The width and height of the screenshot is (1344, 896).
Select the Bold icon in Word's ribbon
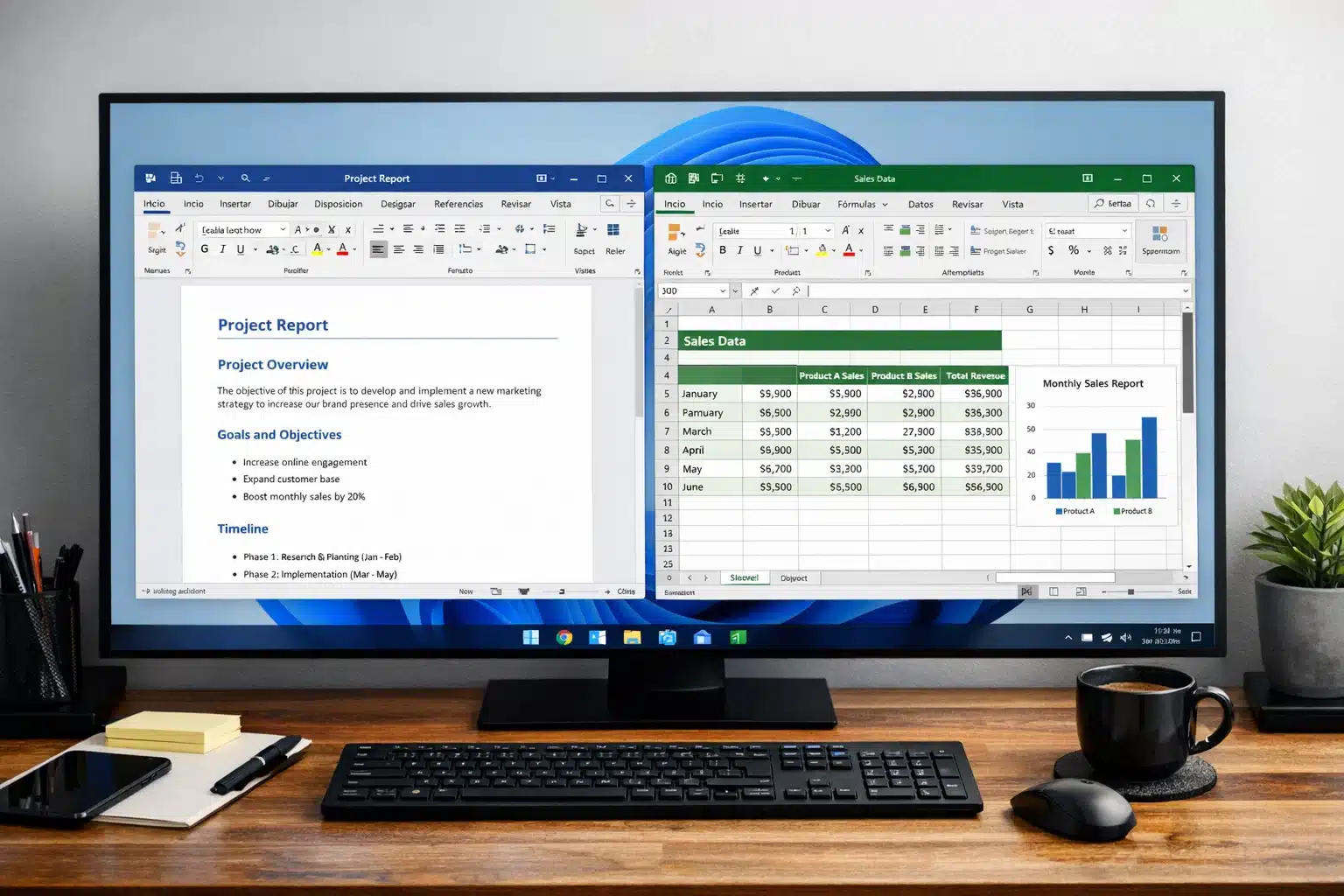pos(204,249)
